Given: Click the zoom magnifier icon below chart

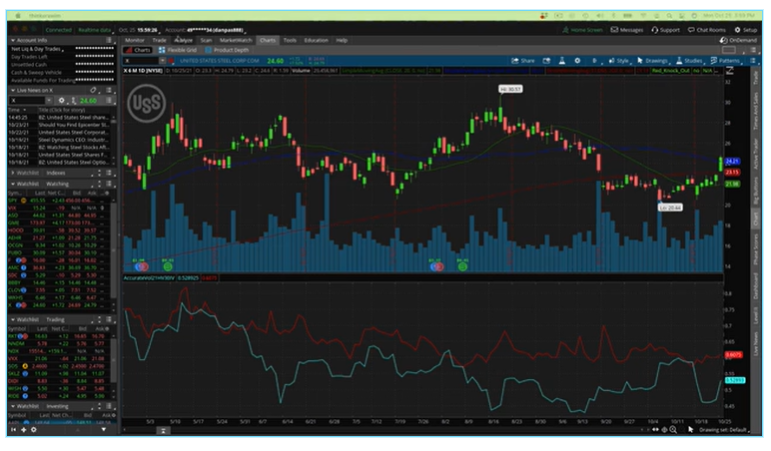Looking at the screenshot, I should tap(673, 429).
